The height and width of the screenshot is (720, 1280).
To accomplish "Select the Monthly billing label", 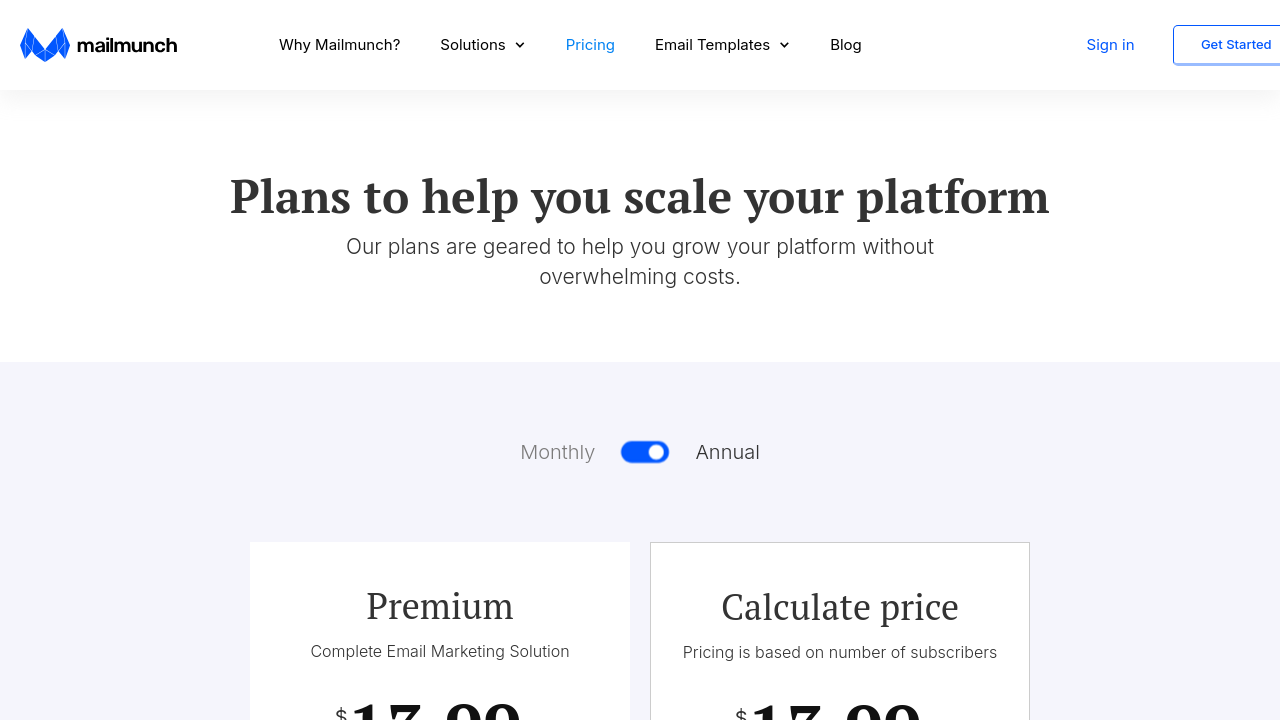I will [x=557, y=452].
